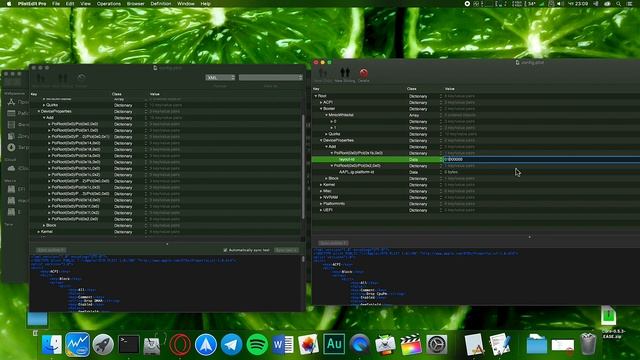
Task: Click New Sibling icon in right window toolbar
Action: (x=345, y=73)
